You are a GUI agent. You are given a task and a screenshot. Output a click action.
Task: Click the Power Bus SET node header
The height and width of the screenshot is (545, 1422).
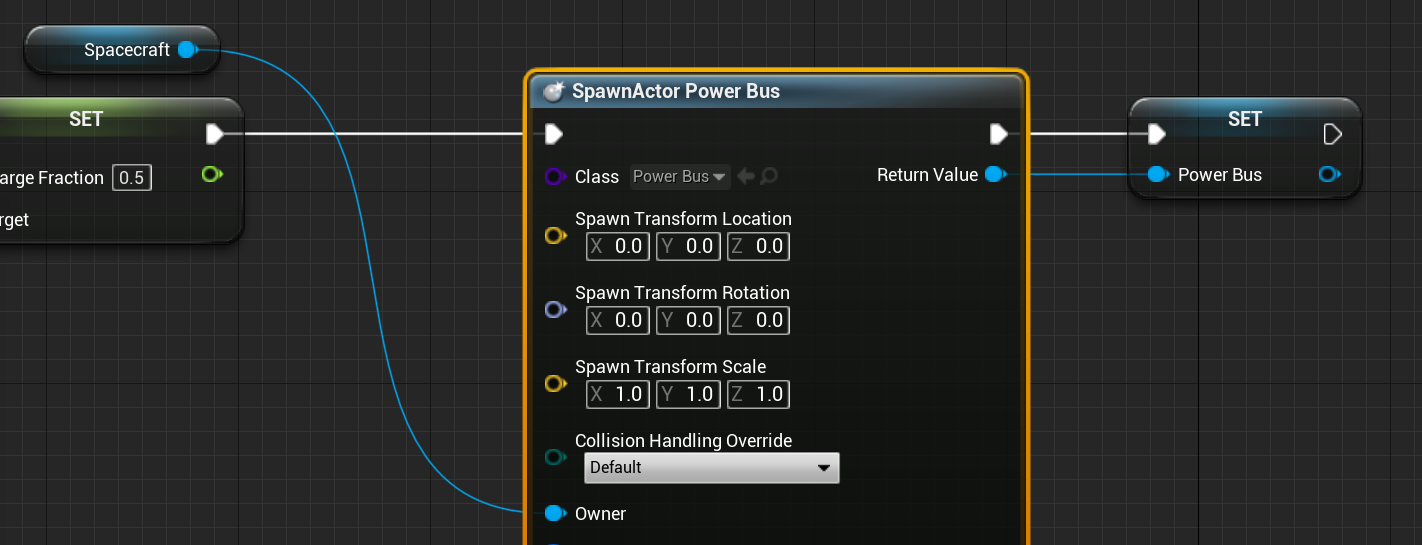1244,119
